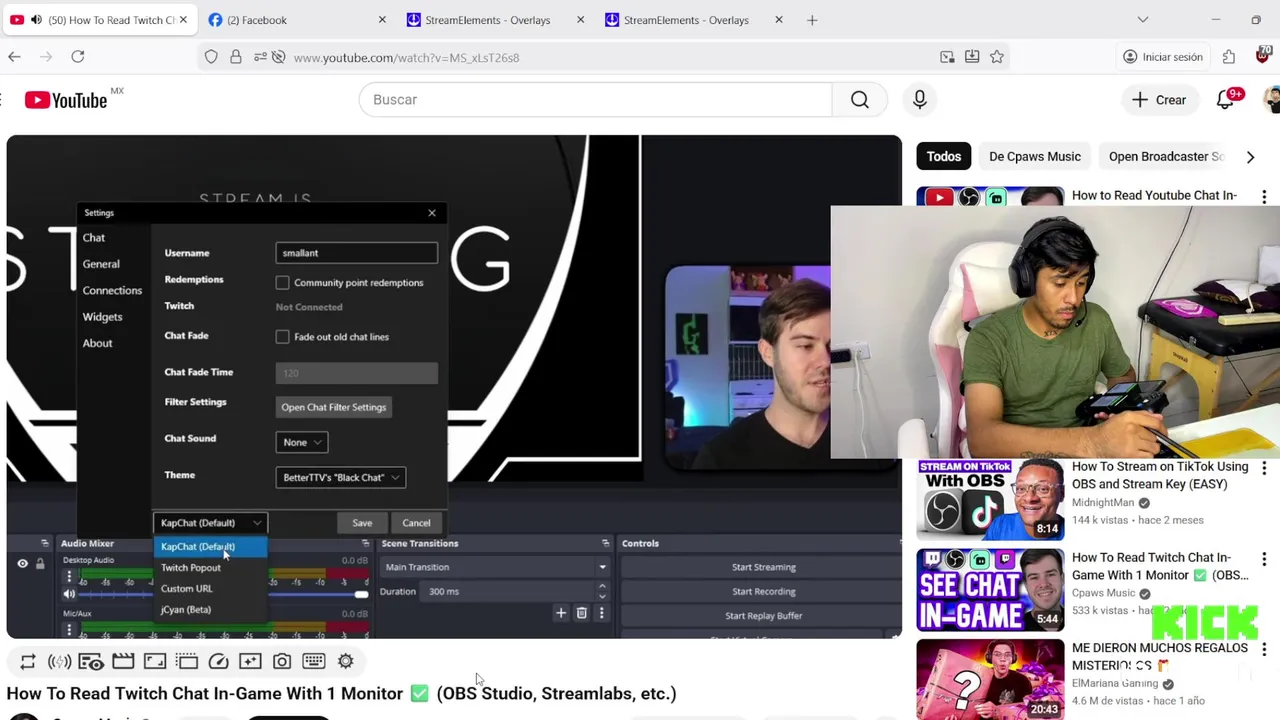Enable Fade out old chat lines checkbox
The height and width of the screenshot is (720, 1280).
(x=283, y=337)
